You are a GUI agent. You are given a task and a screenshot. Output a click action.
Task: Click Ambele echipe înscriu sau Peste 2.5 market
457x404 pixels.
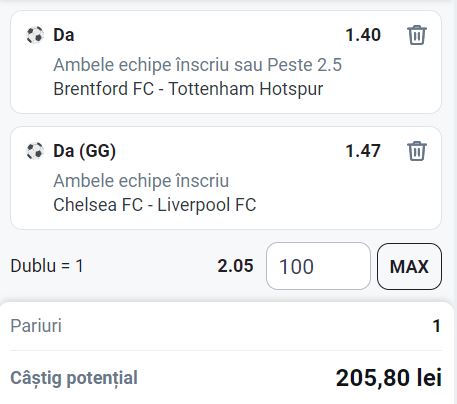(x=197, y=65)
